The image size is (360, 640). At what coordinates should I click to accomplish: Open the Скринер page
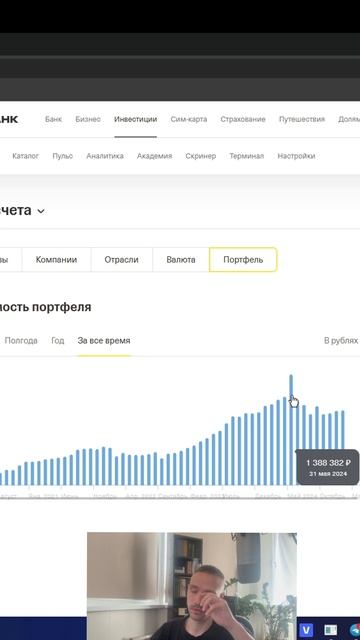pos(200,156)
